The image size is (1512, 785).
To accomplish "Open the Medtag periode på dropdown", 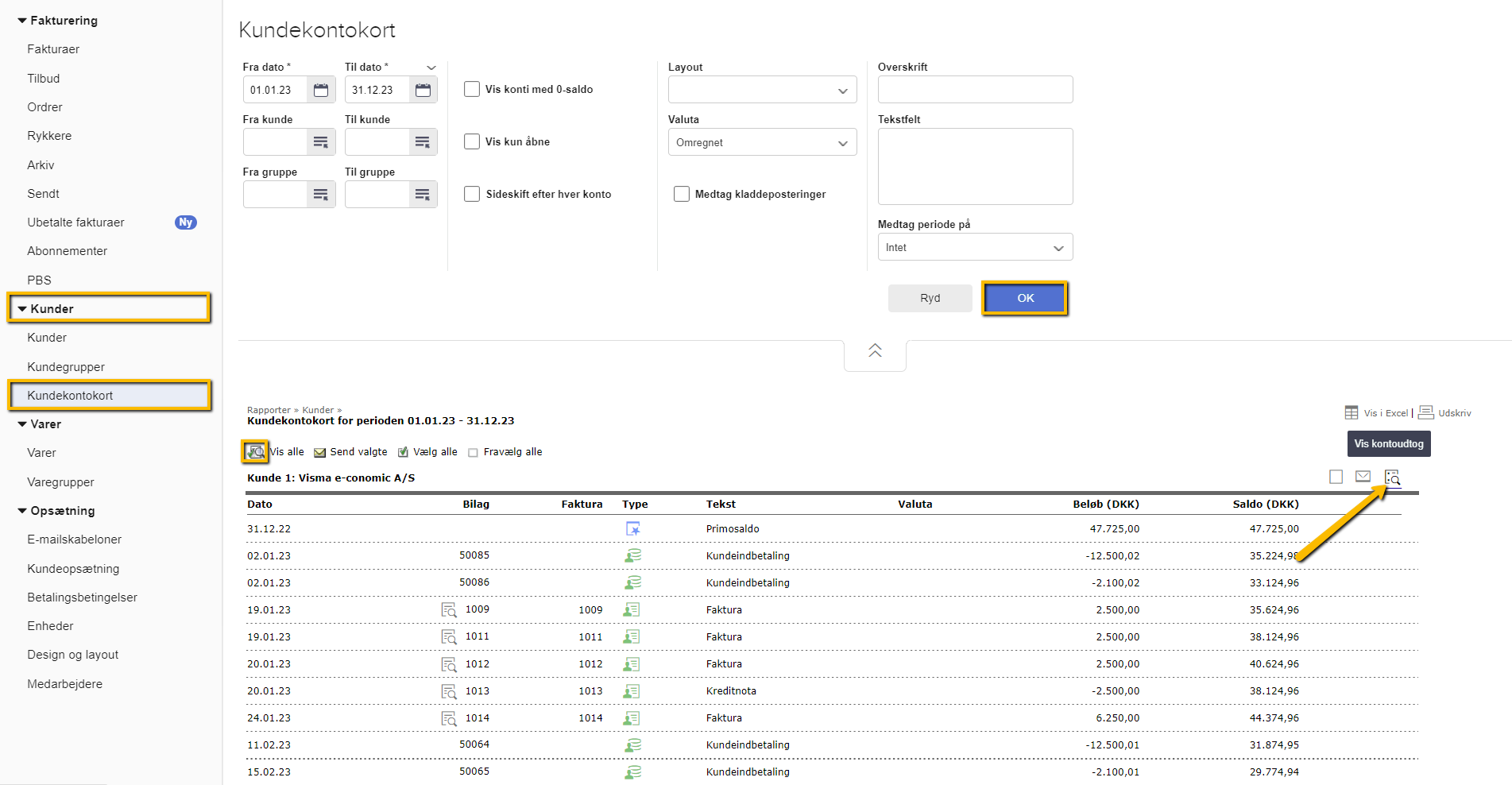I will pos(975,247).
